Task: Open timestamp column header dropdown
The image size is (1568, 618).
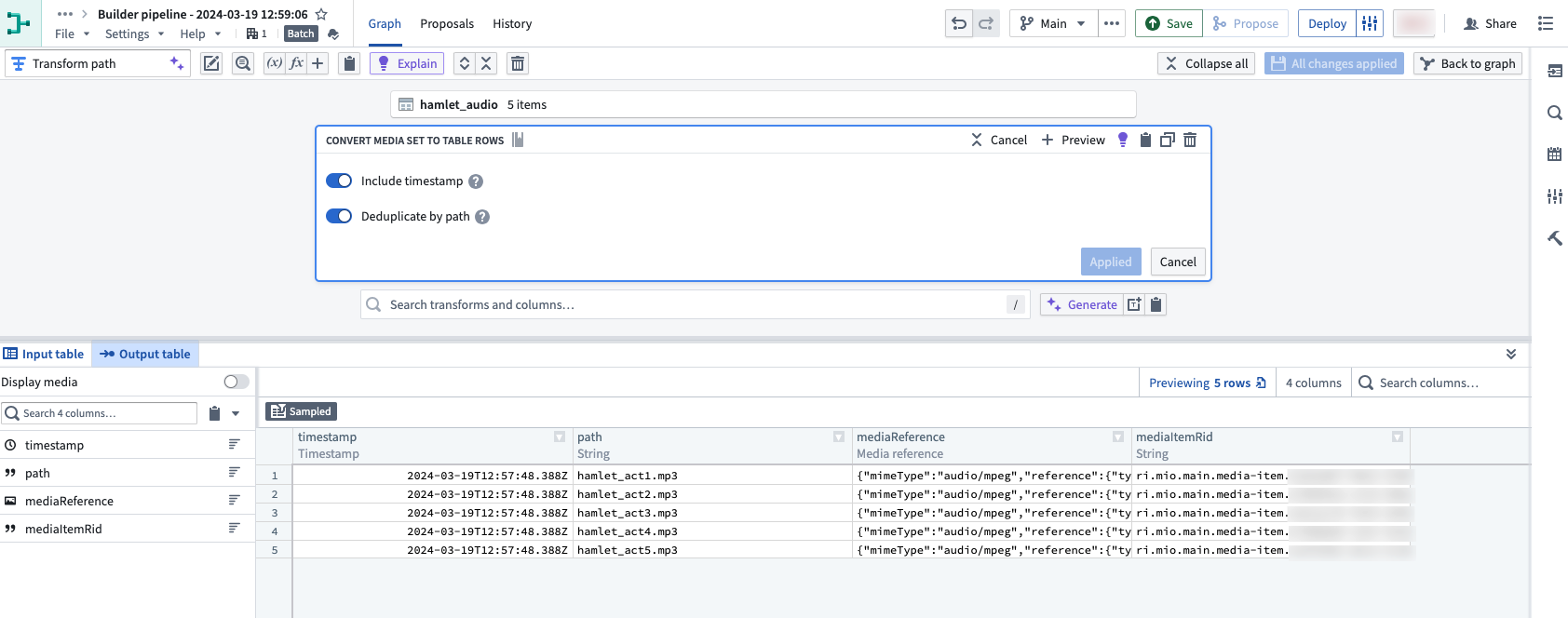Action: [x=560, y=437]
